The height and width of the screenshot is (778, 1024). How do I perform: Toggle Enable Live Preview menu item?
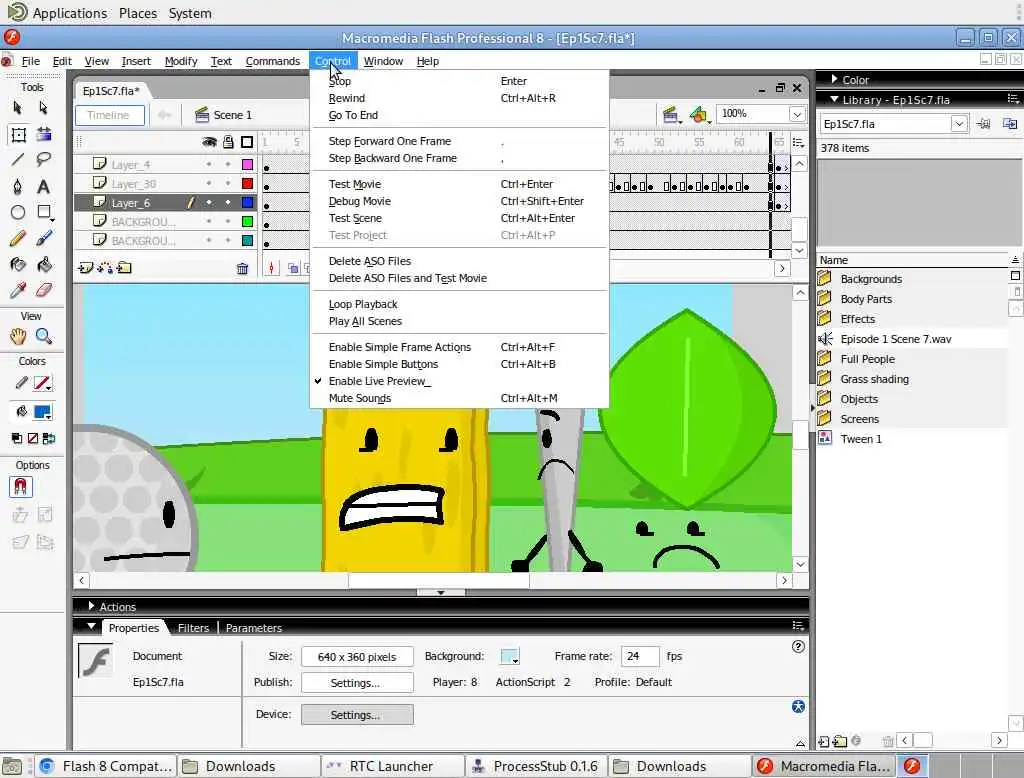pos(379,381)
